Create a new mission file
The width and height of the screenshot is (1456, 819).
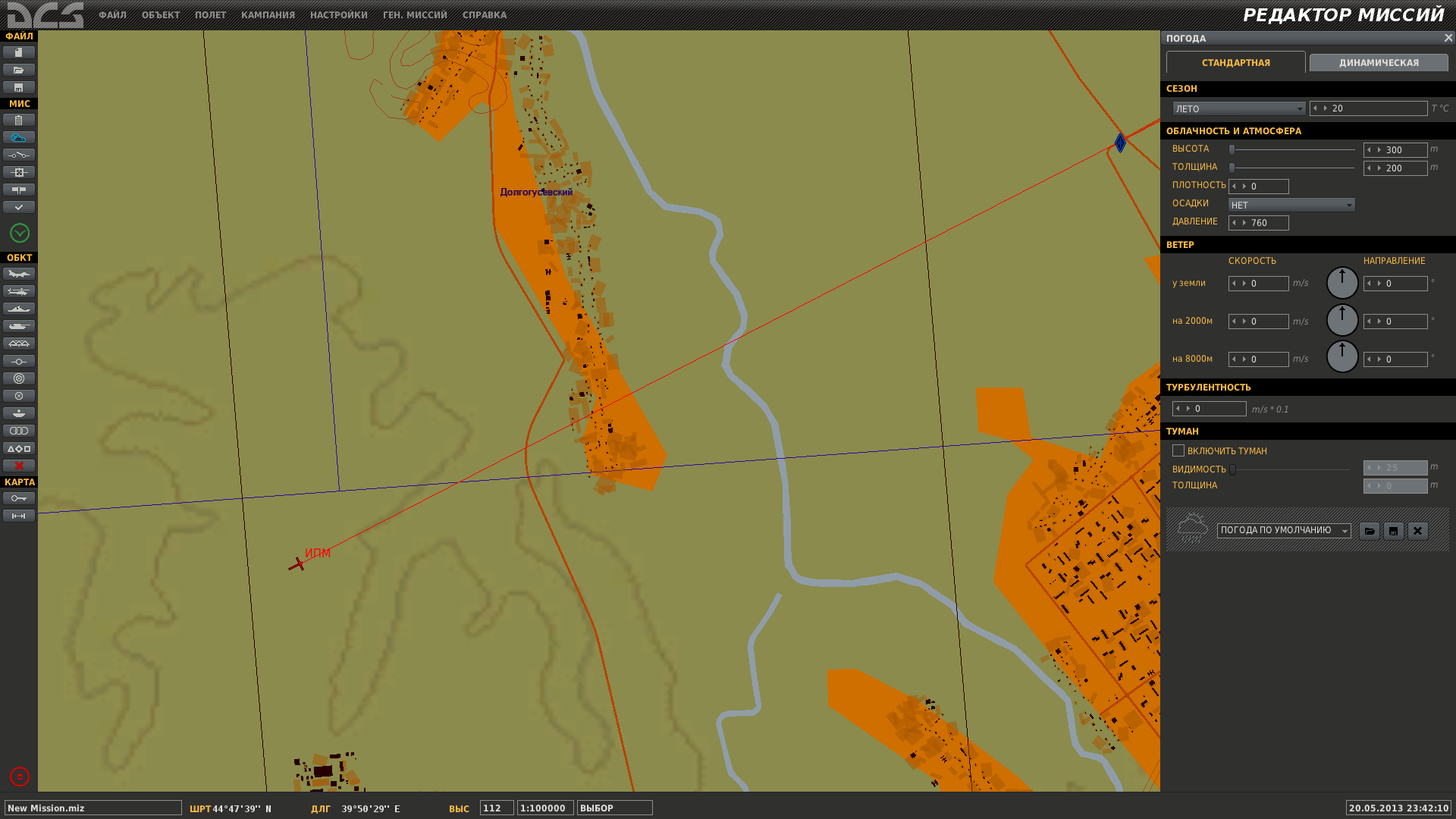[19, 52]
